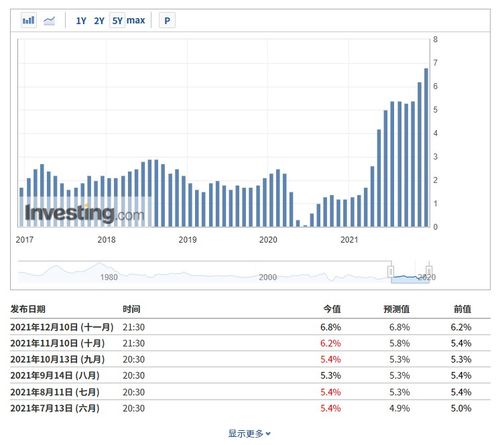Image resolution: width=500 pixels, height=445 pixels.
Task: Select the max time range
Action: click(136, 21)
